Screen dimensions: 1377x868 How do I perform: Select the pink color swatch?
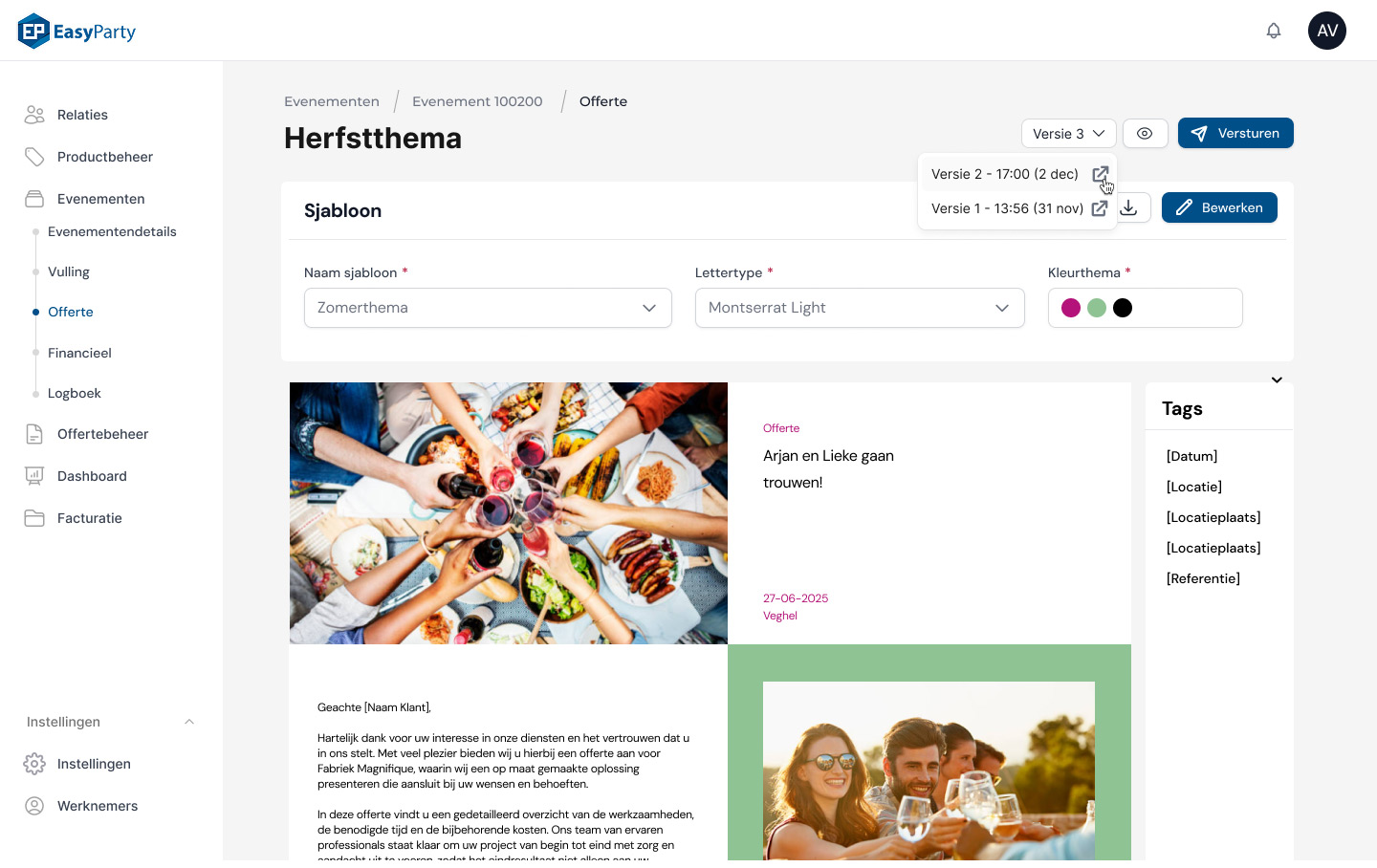pos(1071,308)
